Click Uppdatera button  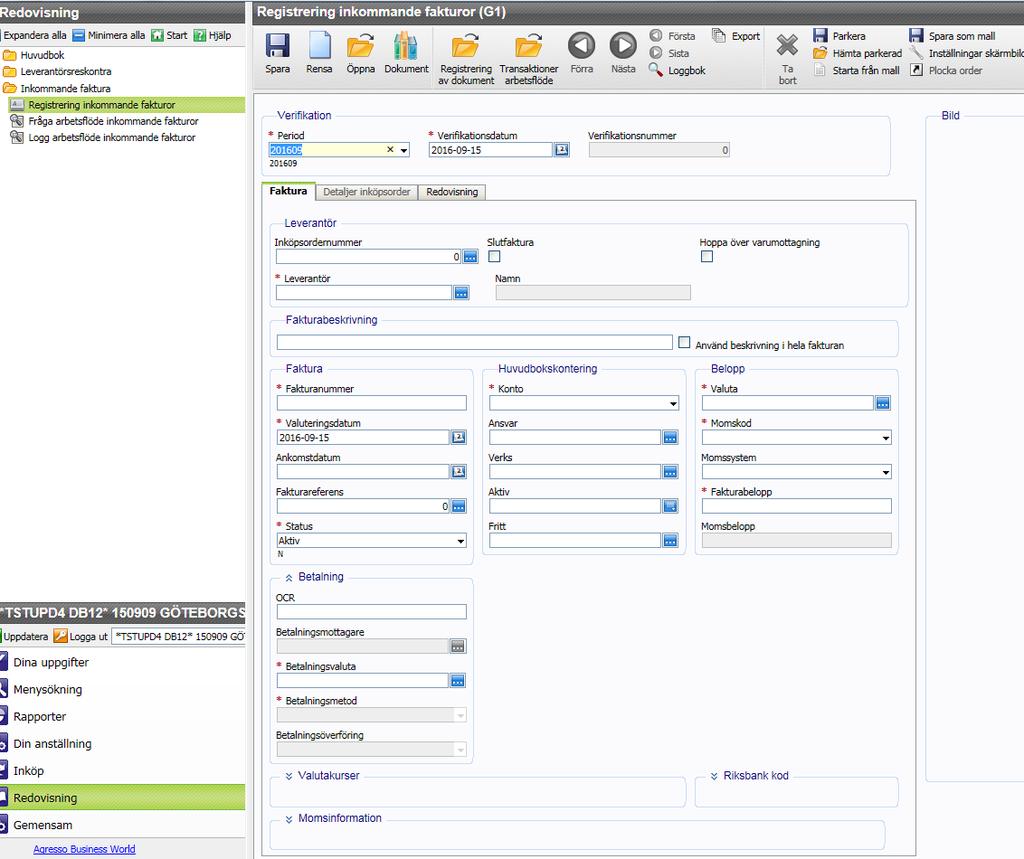pos(25,636)
